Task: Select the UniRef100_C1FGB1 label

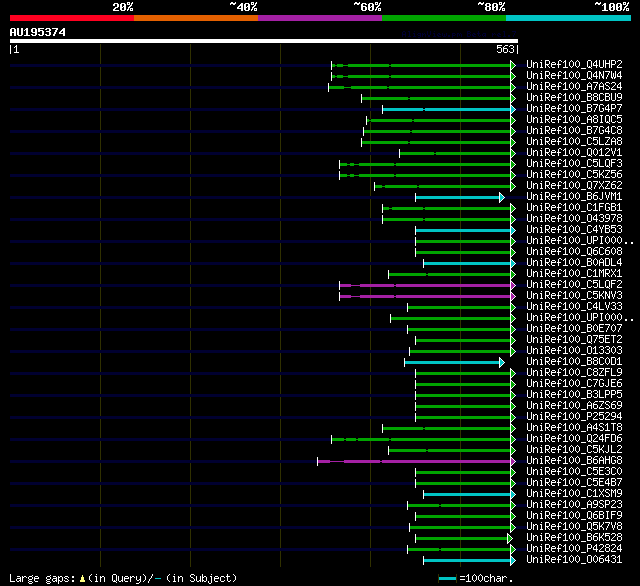Action: tap(574, 208)
